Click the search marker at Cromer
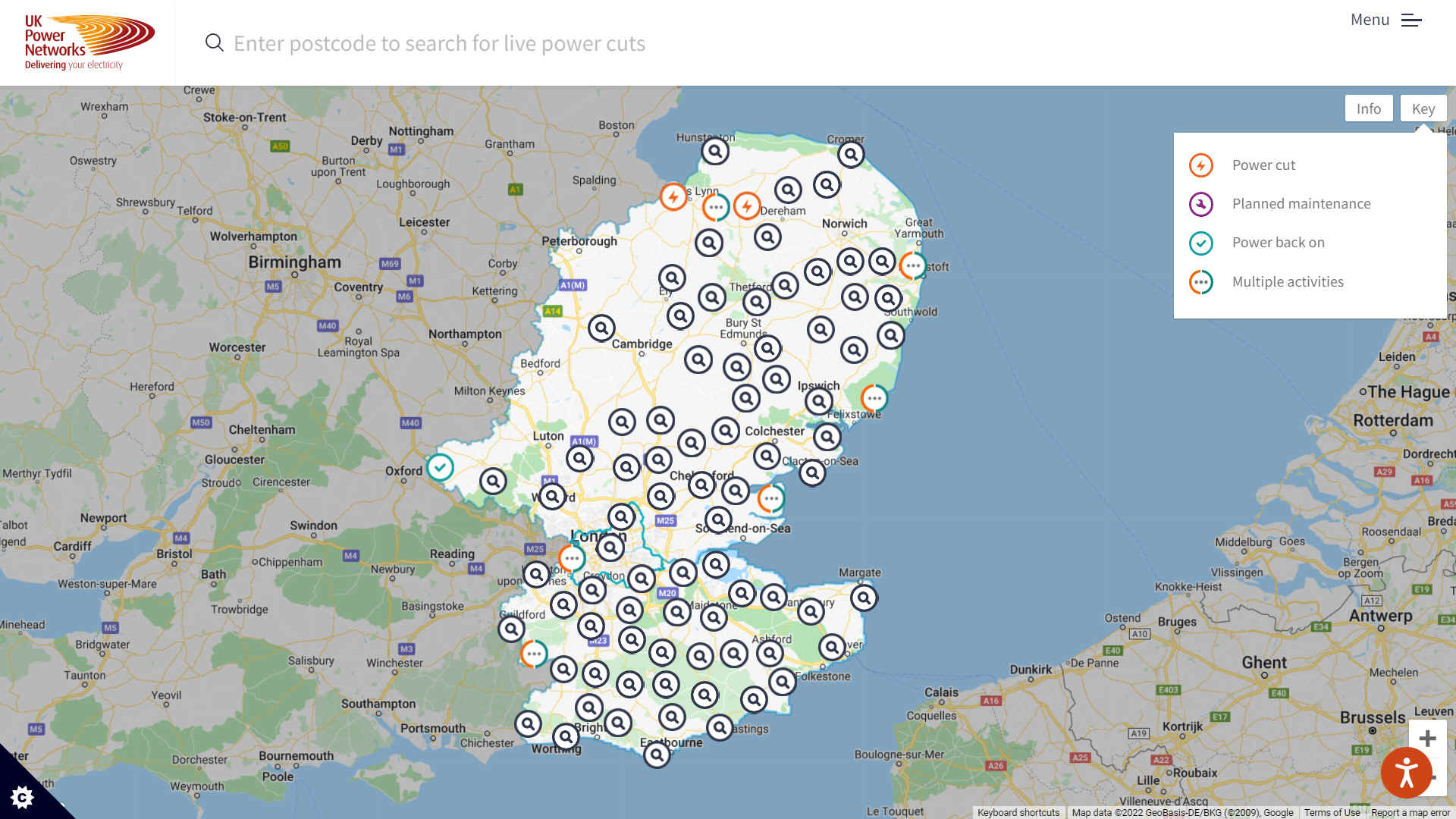This screenshot has height=819, width=1456. 851,155
